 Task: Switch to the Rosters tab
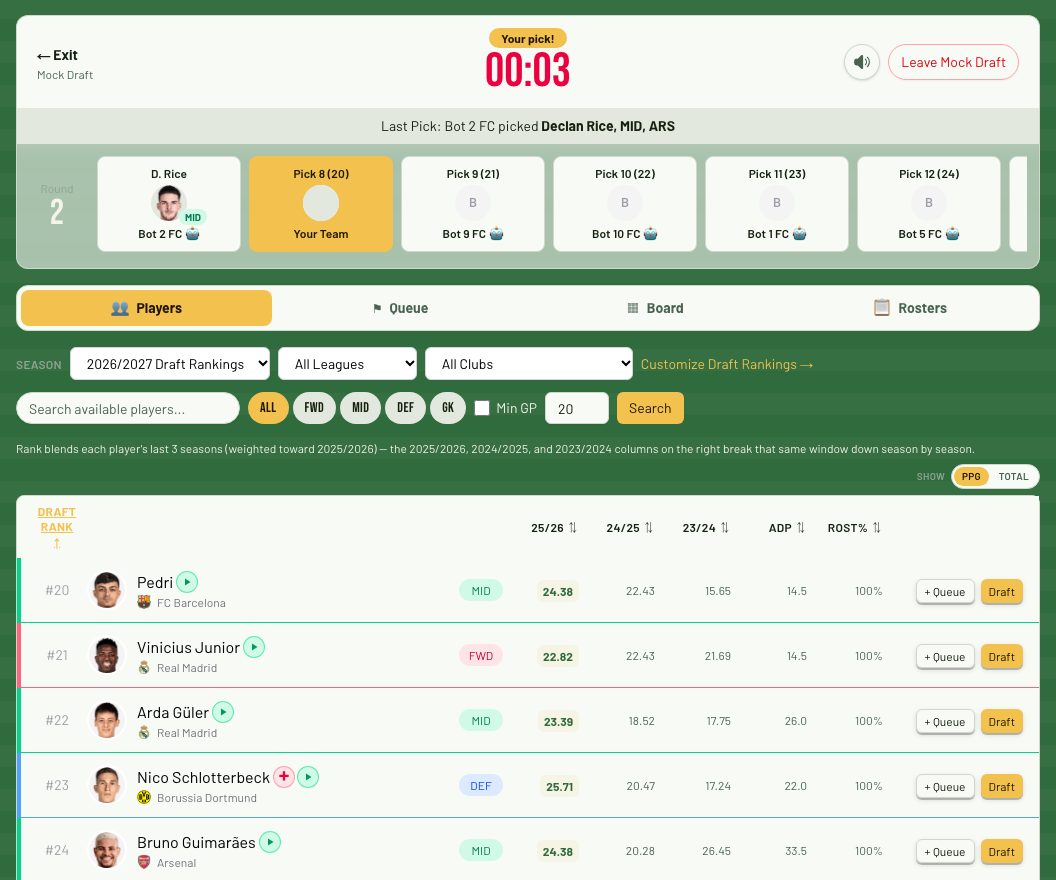tap(910, 308)
